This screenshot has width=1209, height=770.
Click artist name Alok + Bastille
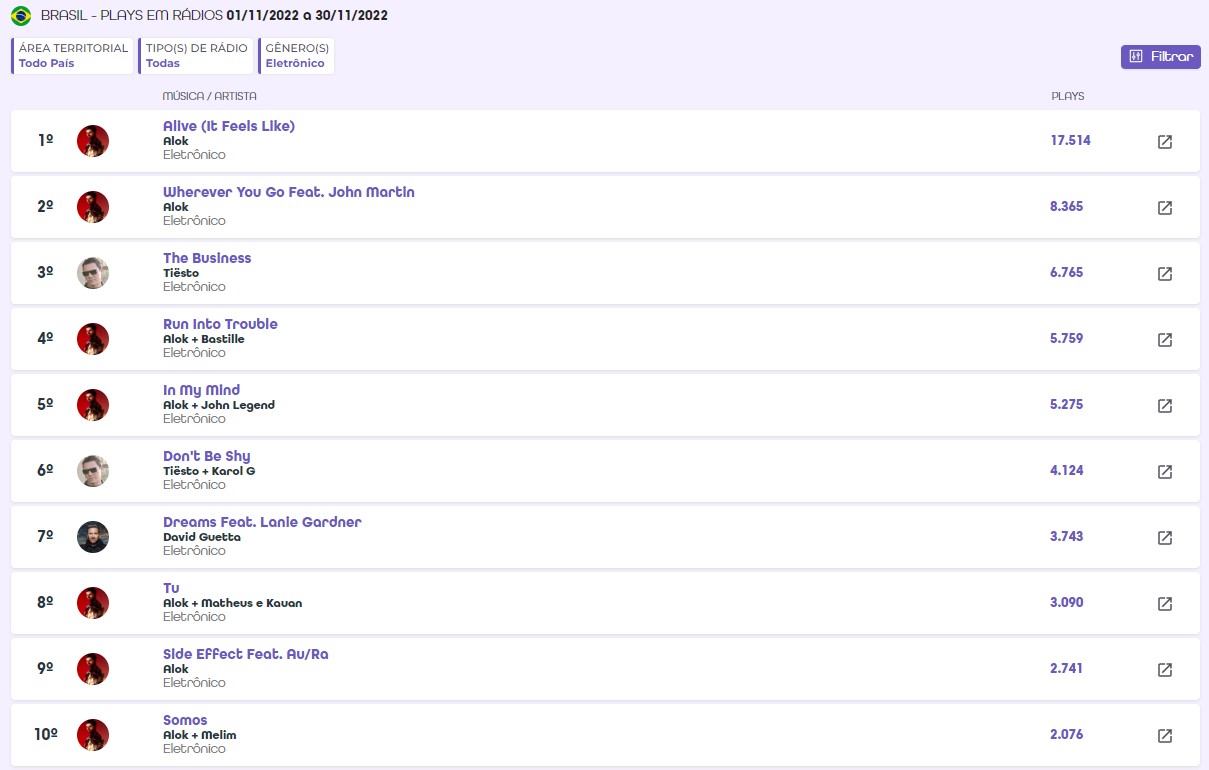(x=204, y=339)
